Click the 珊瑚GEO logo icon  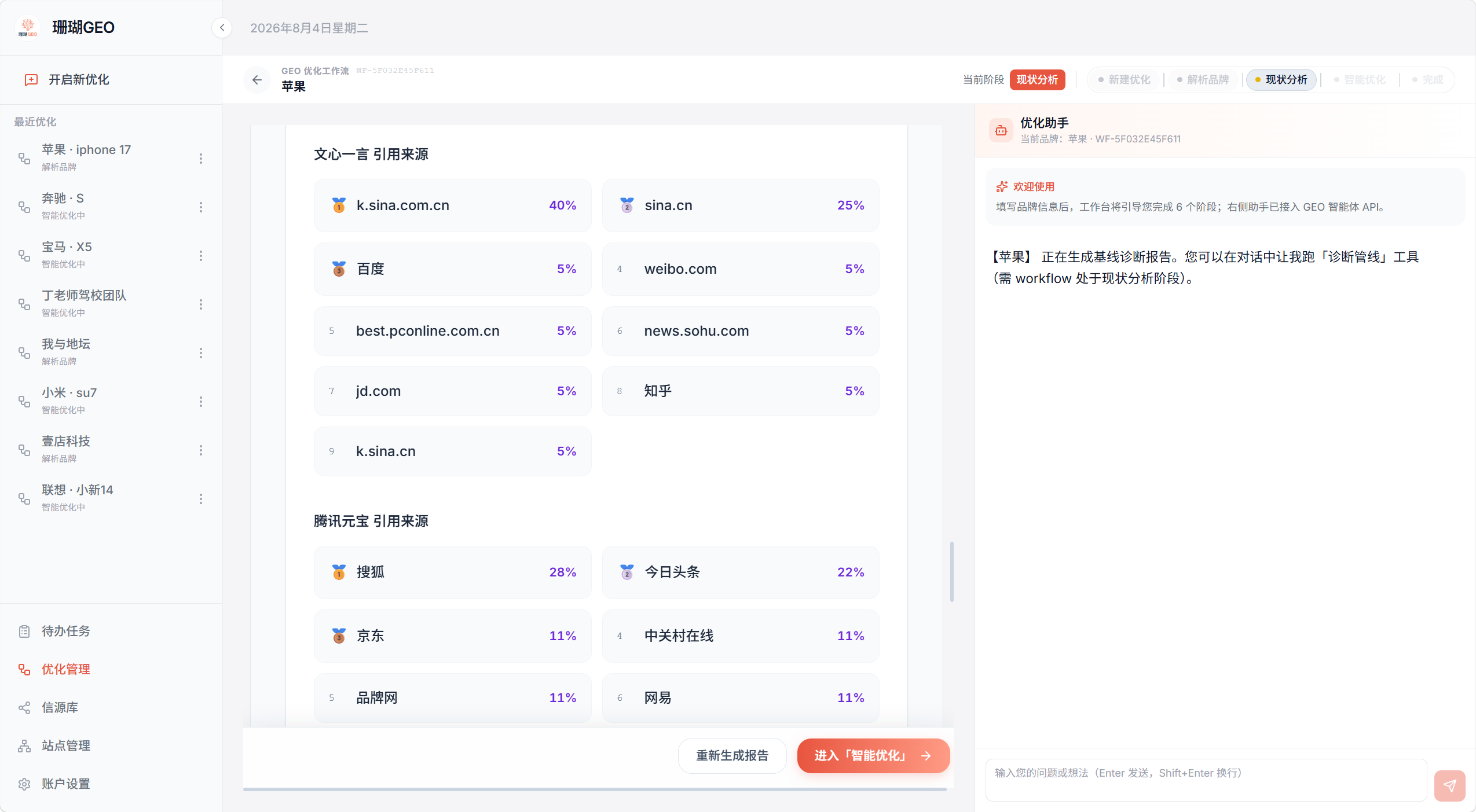pos(28,27)
